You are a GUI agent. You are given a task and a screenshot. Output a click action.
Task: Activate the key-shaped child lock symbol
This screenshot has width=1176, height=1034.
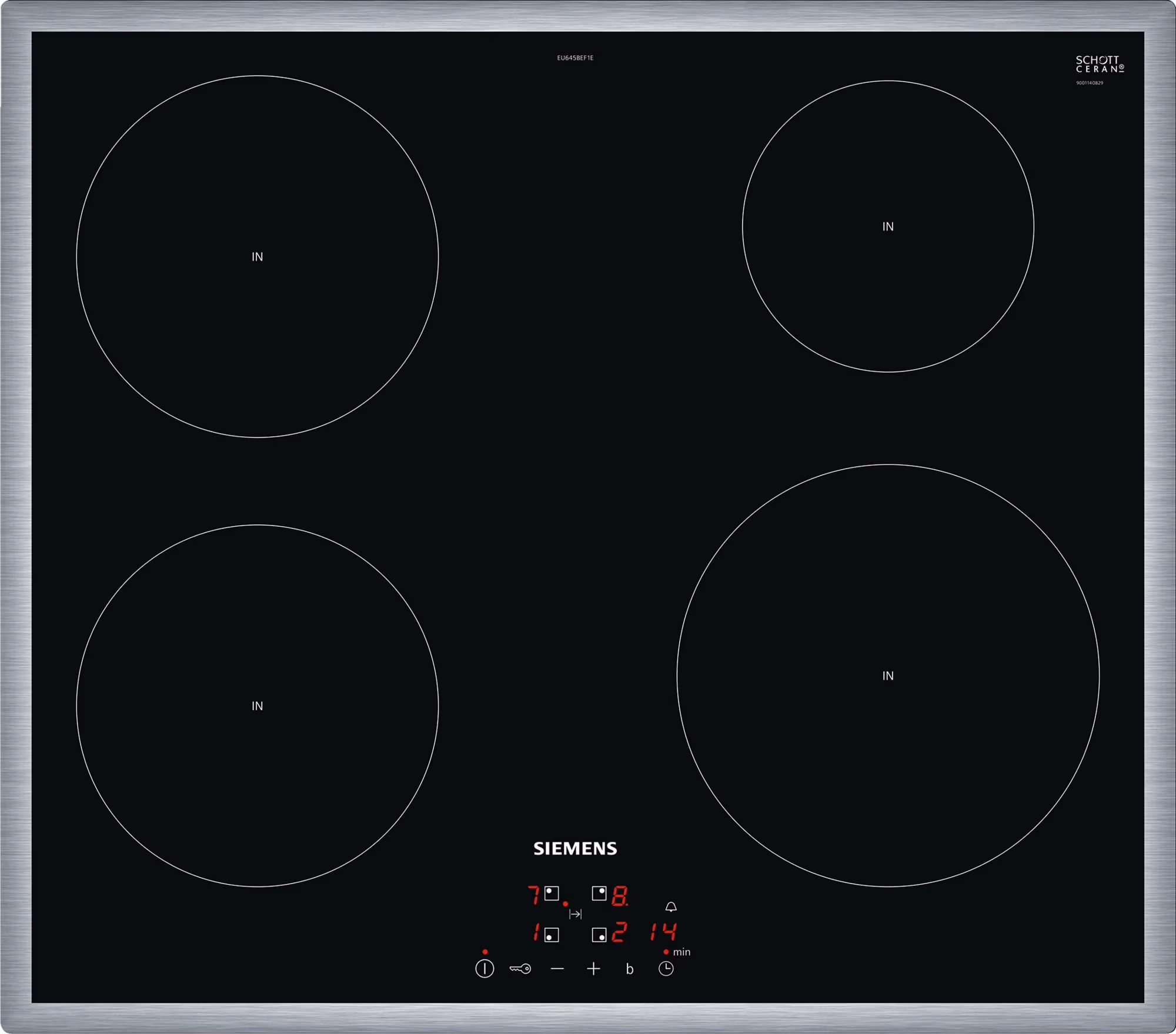520,969
